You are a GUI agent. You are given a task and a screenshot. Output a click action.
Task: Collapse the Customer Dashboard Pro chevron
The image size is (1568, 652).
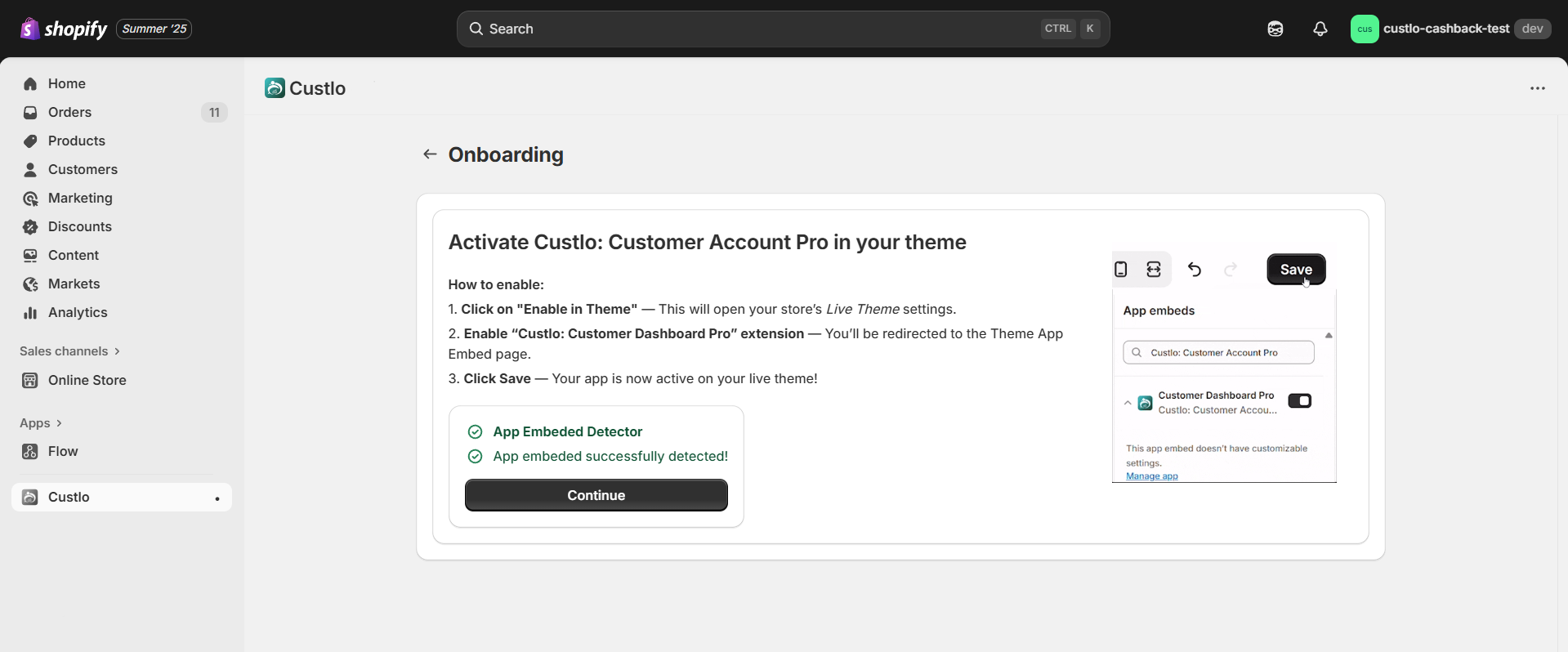coord(1128,403)
